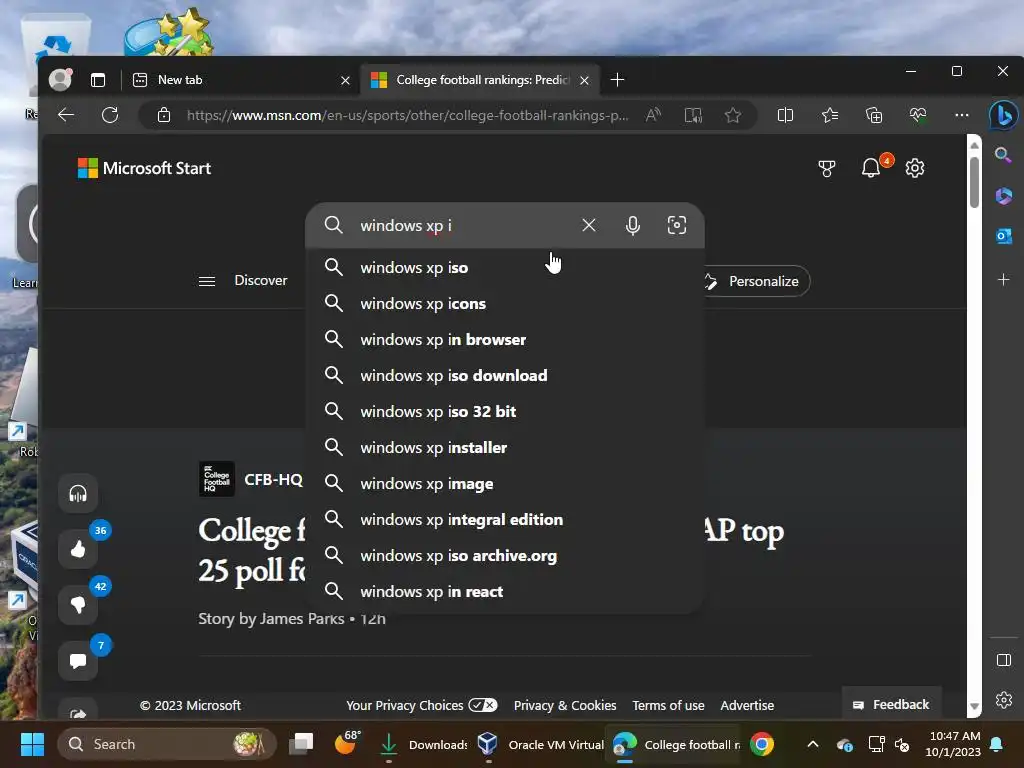This screenshot has width=1024, height=768.
Task: Search by voice microphone icon
Action: tap(632, 225)
